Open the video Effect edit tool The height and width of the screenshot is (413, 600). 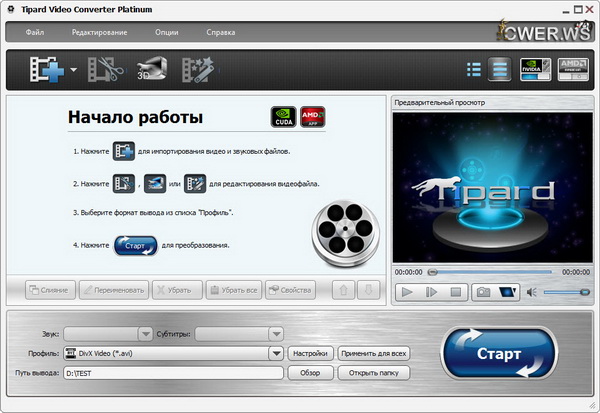point(197,70)
